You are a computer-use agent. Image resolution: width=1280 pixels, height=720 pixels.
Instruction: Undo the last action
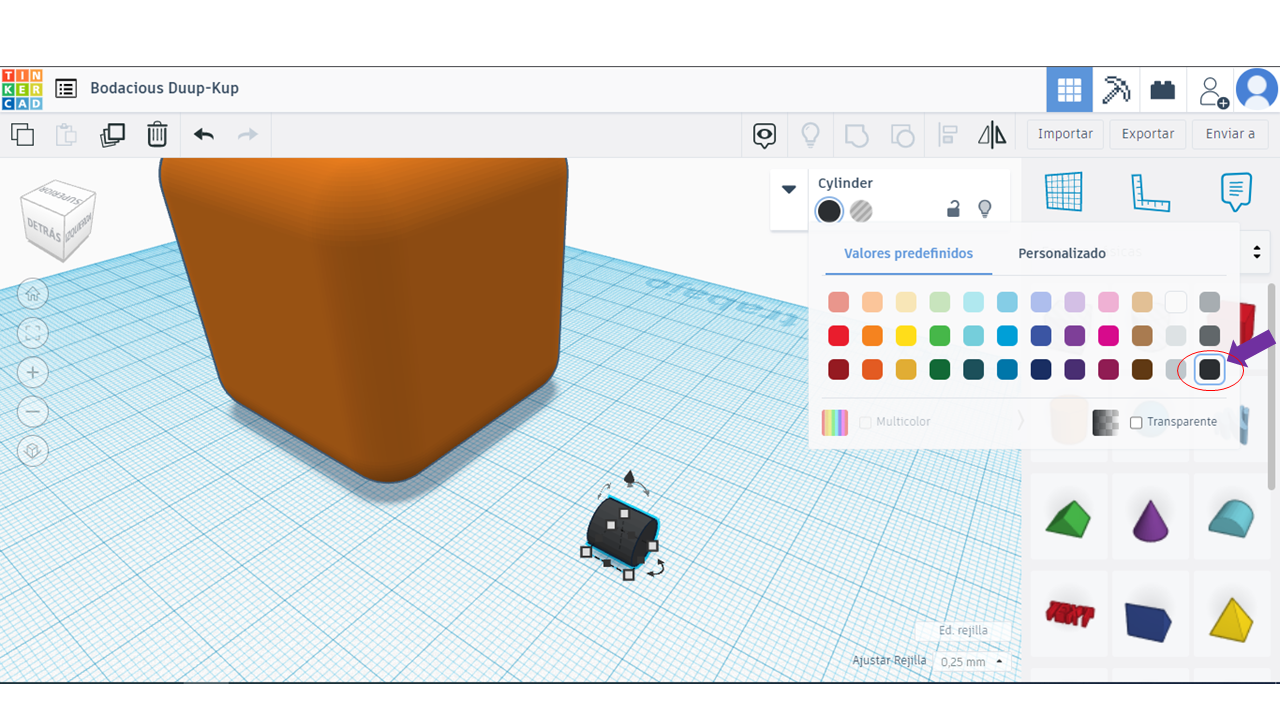pos(204,134)
